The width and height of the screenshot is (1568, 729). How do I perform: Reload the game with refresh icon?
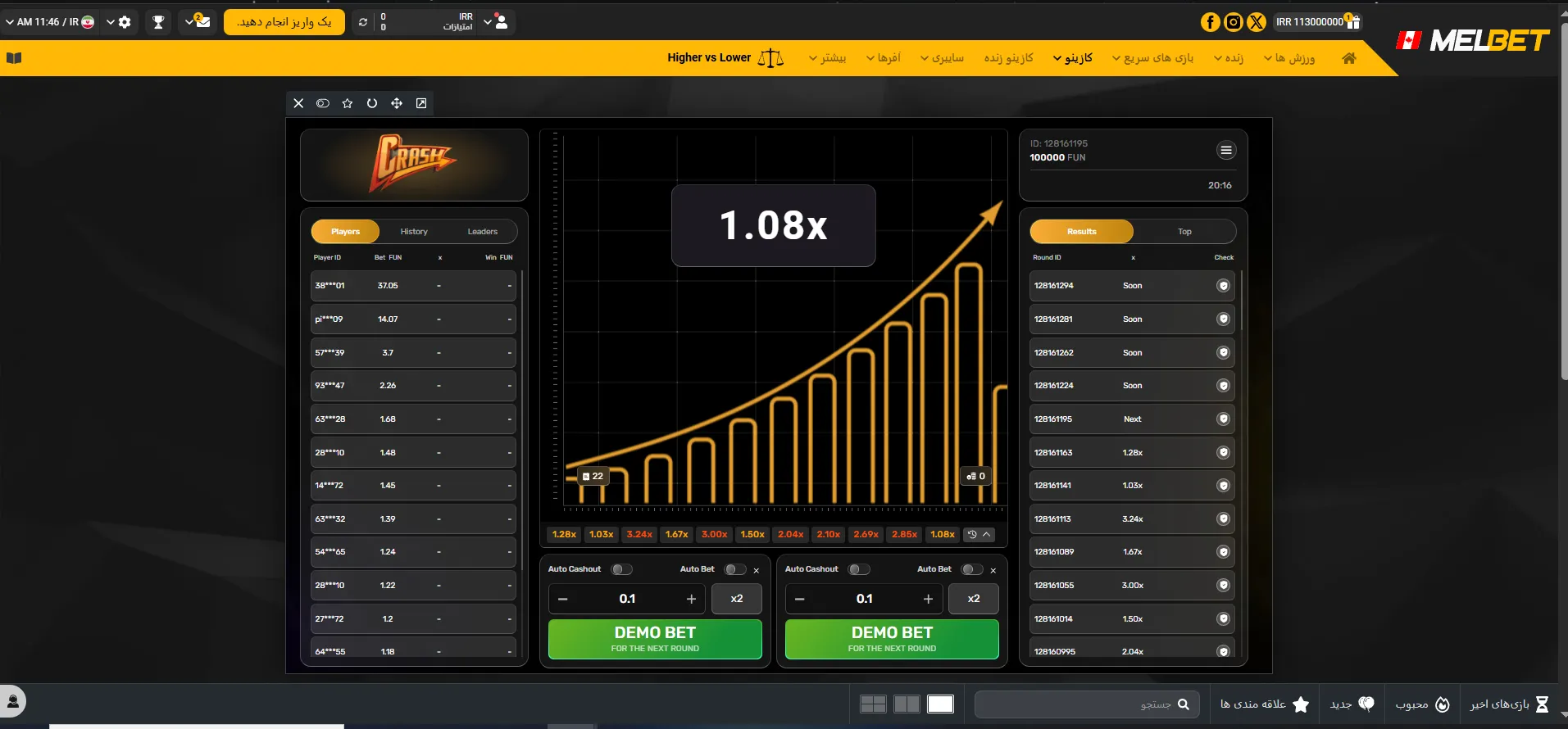(372, 103)
